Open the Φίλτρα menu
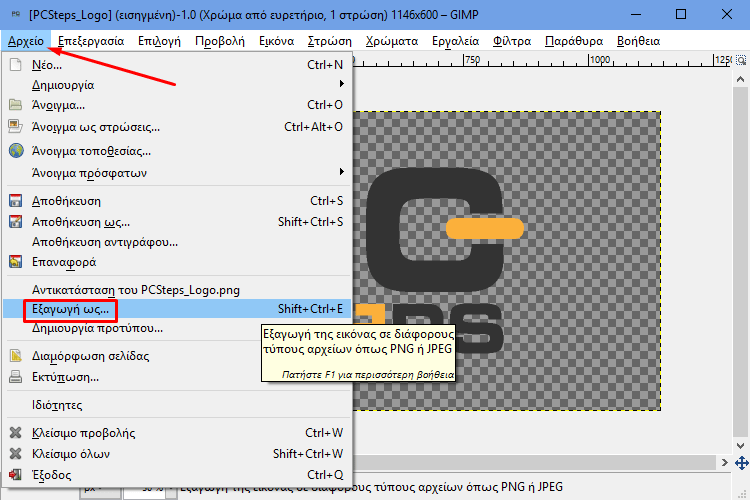The height and width of the screenshot is (500, 750). (512, 41)
